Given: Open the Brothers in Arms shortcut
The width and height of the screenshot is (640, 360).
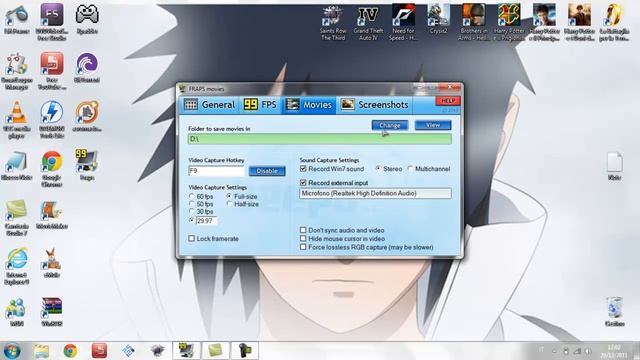Looking at the screenshot, I should pos(473,16).
